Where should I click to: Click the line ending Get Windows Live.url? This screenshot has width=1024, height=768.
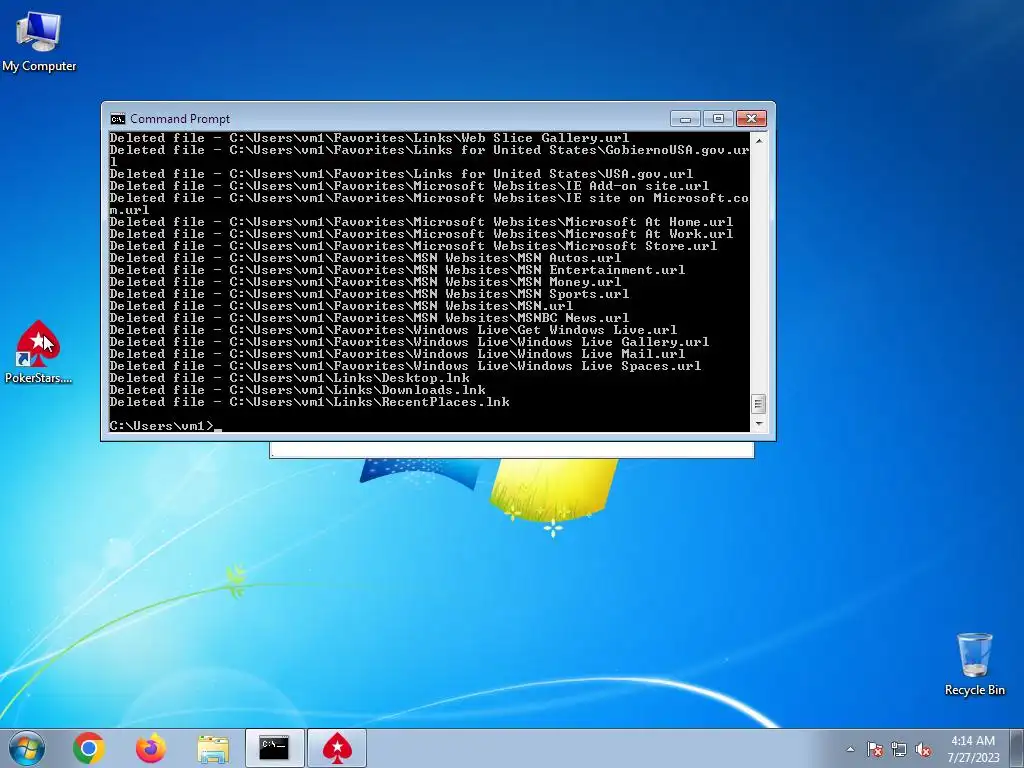[394, 330]
